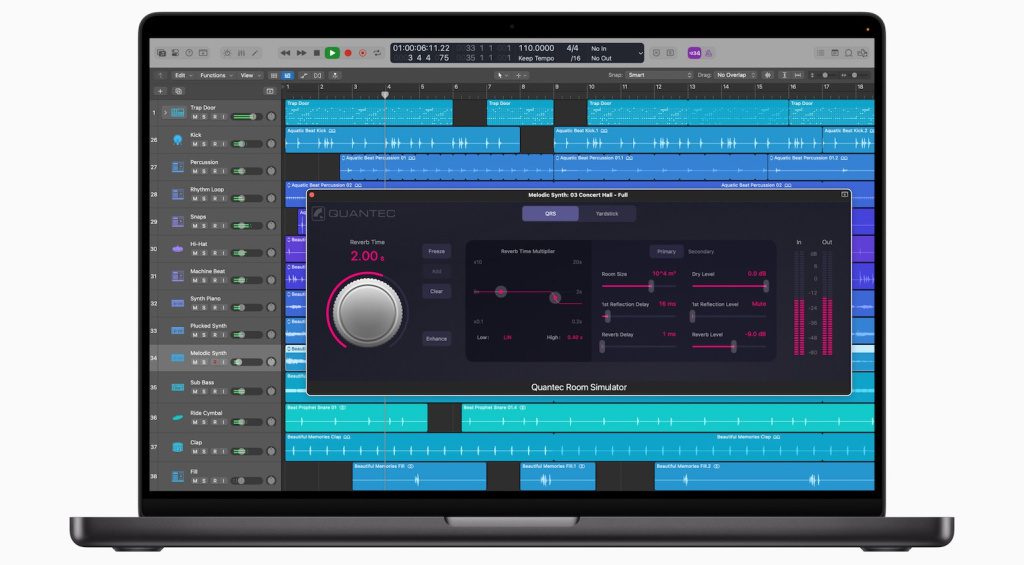The image size is (1024, 565).
Task: Click the Kick track drum icon
Action: [178, 140]
